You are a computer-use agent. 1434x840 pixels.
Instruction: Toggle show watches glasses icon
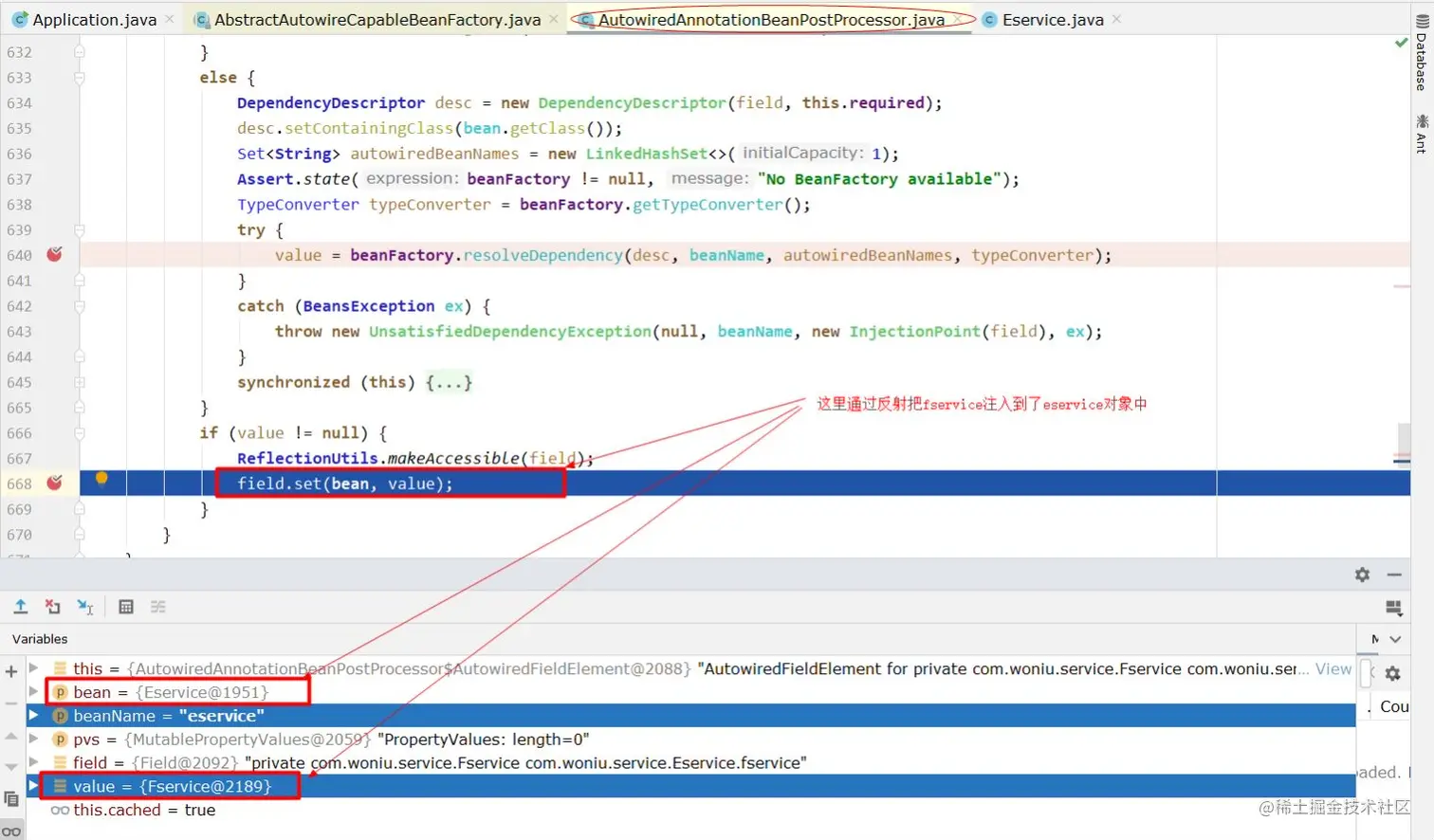(x=11, y=831)
